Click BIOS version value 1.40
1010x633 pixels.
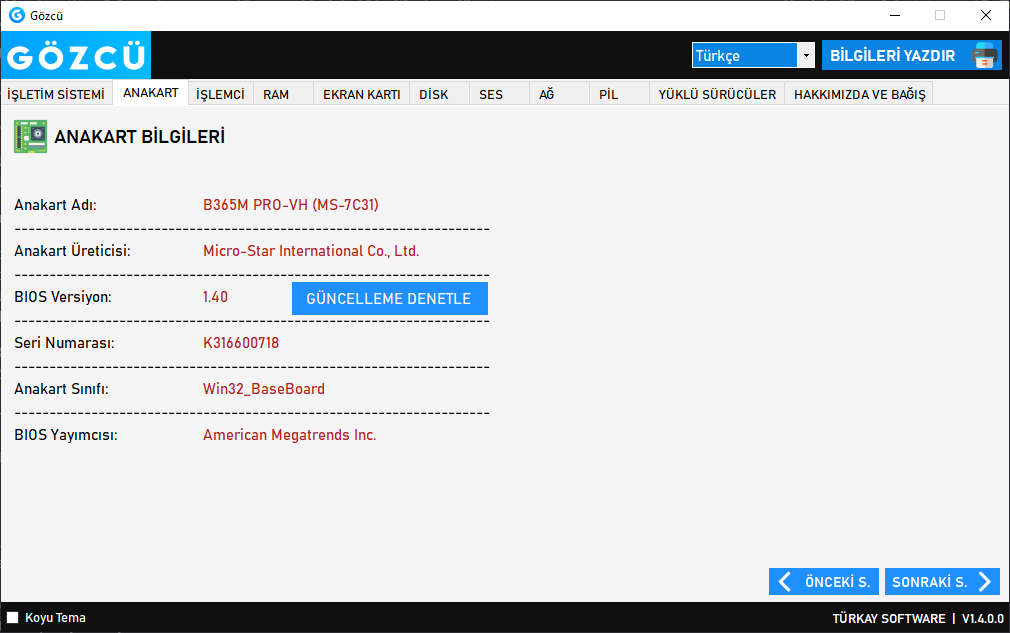click(x=215, y=297)
